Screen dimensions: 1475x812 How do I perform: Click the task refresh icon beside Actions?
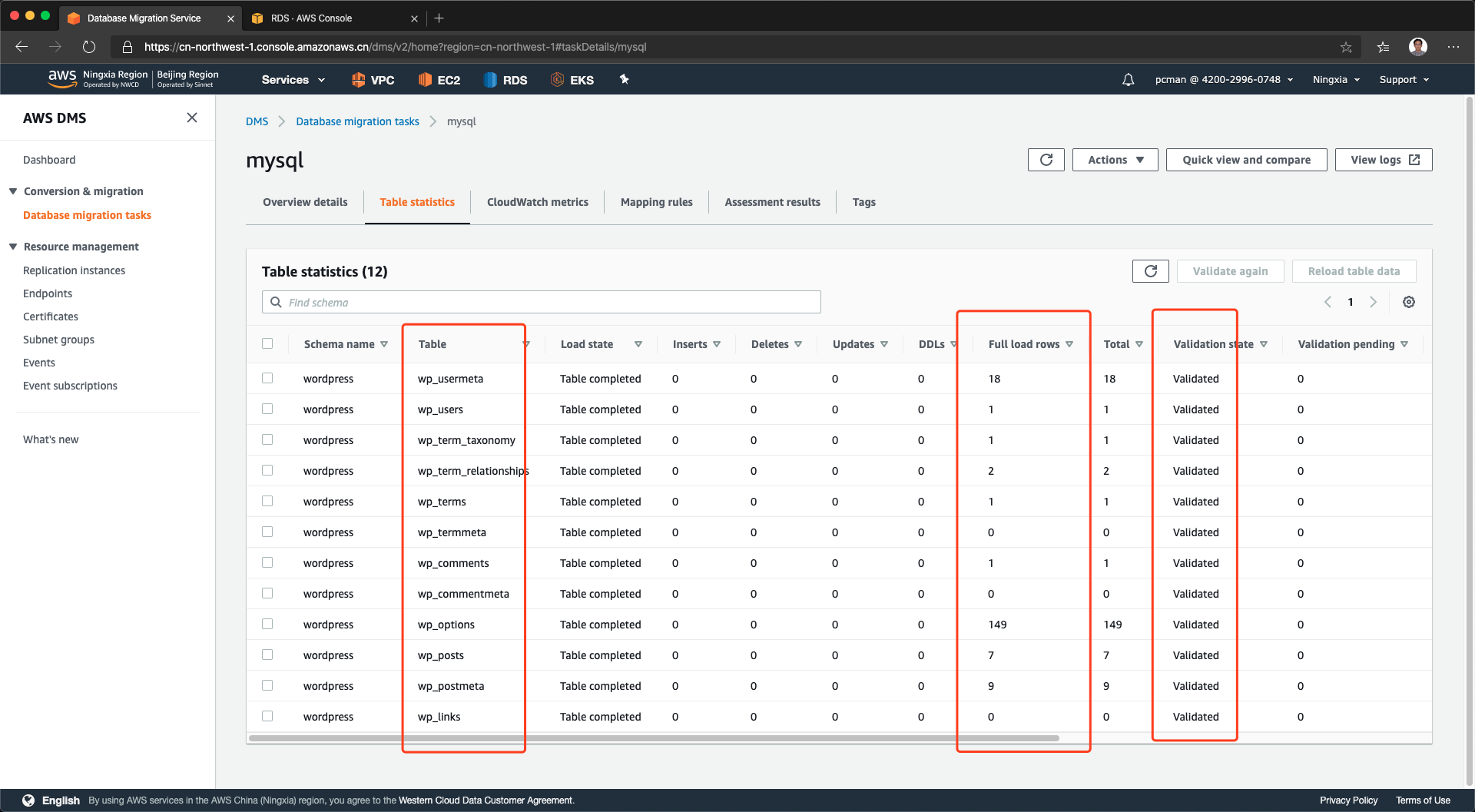pyautogui.click(x=1046, y=160)
